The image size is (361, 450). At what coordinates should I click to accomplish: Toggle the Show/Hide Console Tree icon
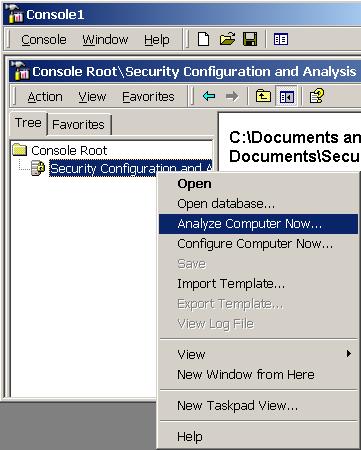pyautogui.click(x=286, y=97)
